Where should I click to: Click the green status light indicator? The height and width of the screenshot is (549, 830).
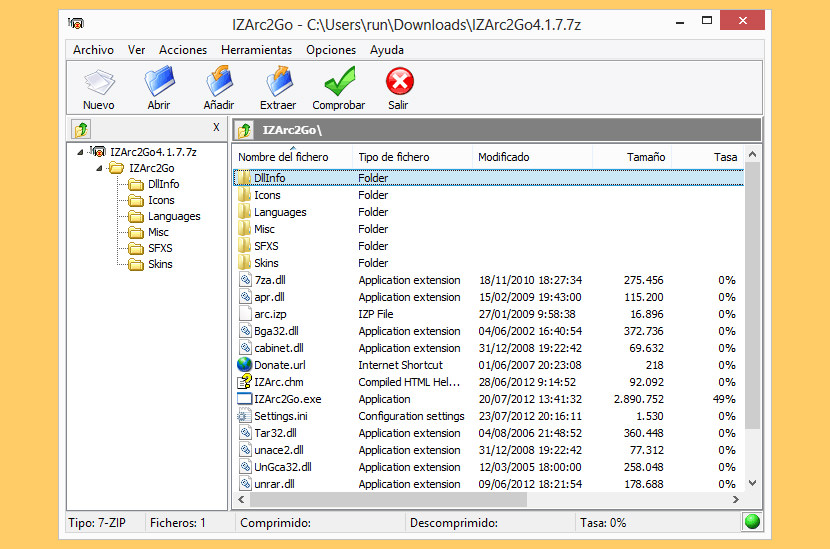click(x=752, y=522)
